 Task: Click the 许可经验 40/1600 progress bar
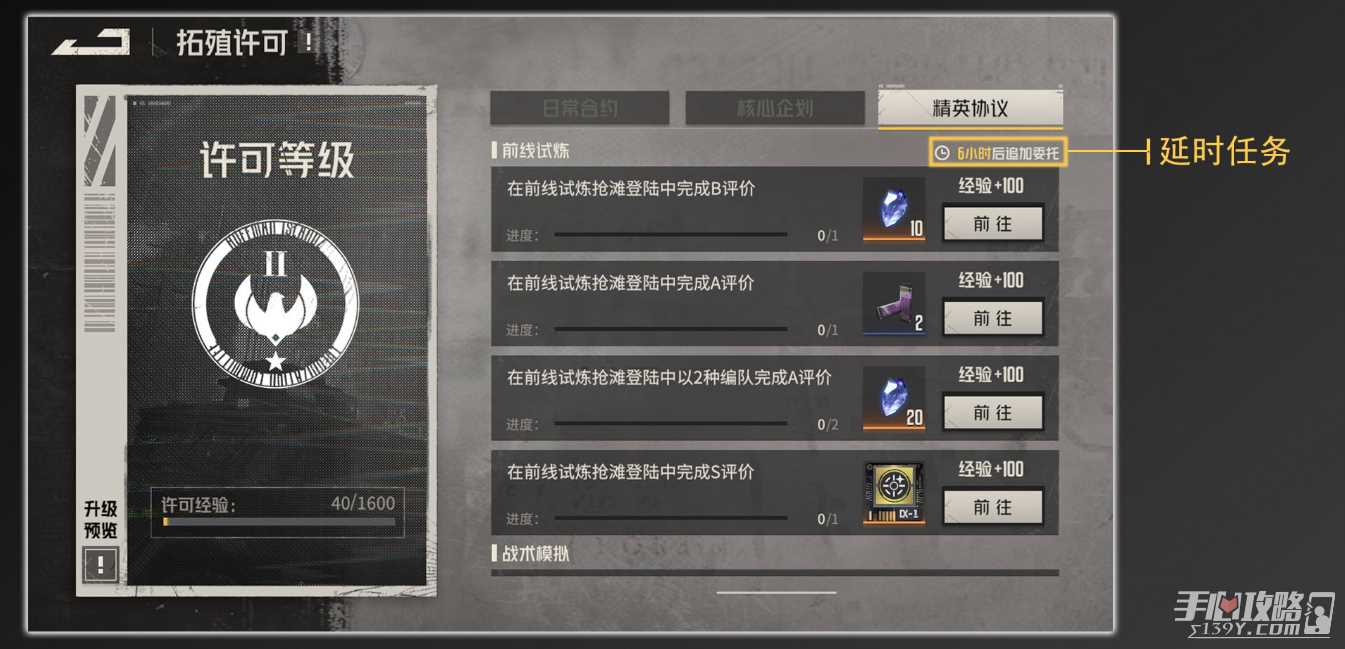pyautogui.click(x=279, y=521)
